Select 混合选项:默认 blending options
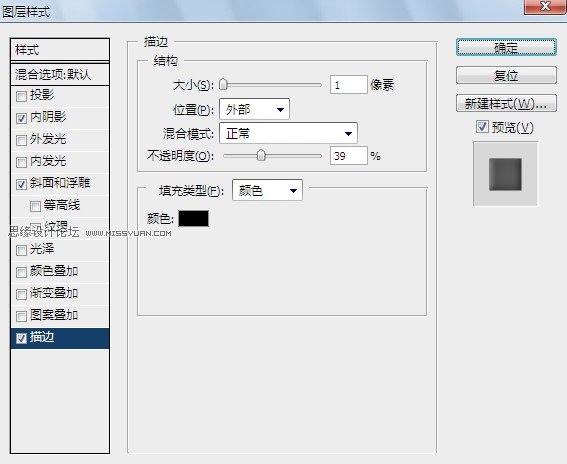This screenshot has height=464, width=567. [x=60, y=75]
